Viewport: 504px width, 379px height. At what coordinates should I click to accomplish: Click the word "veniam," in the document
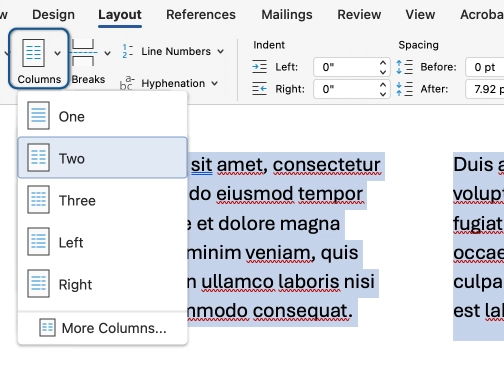pyautogui.click(x=281, y=253)
